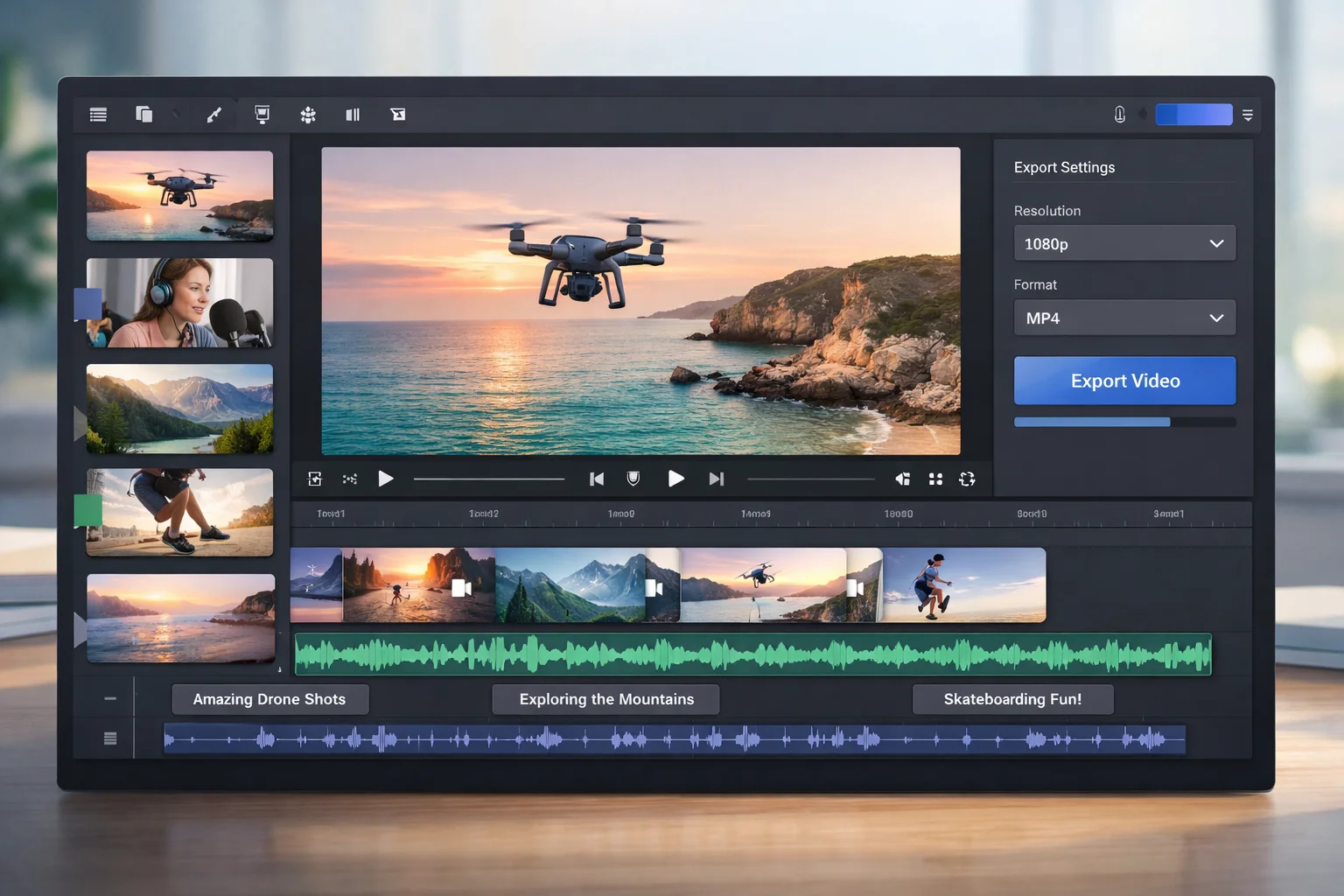Expand the Format MP4 dropdown

[x=1124, y=318]
